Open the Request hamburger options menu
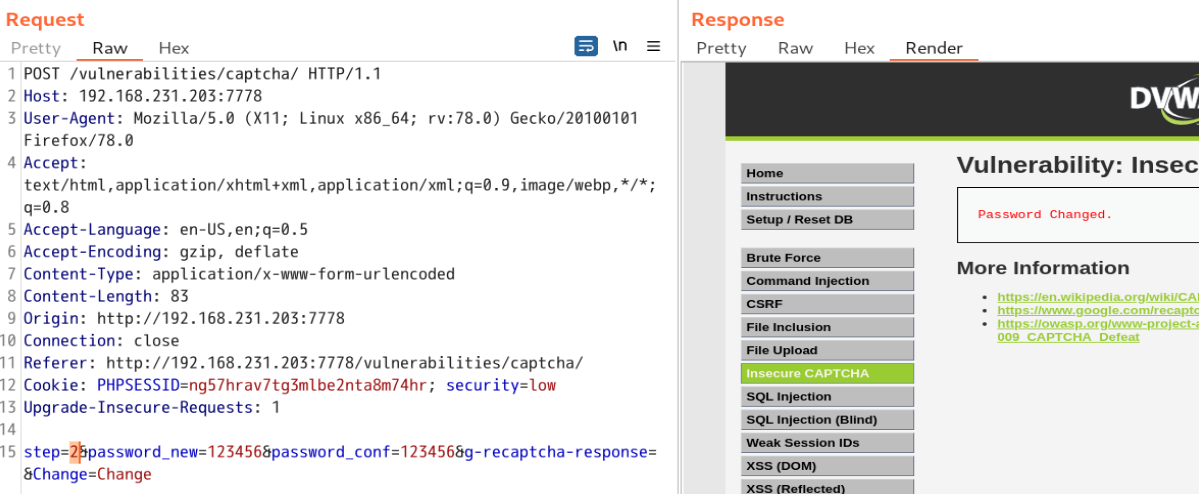This screenshot has width=1199, height=494. pos(653,46)
